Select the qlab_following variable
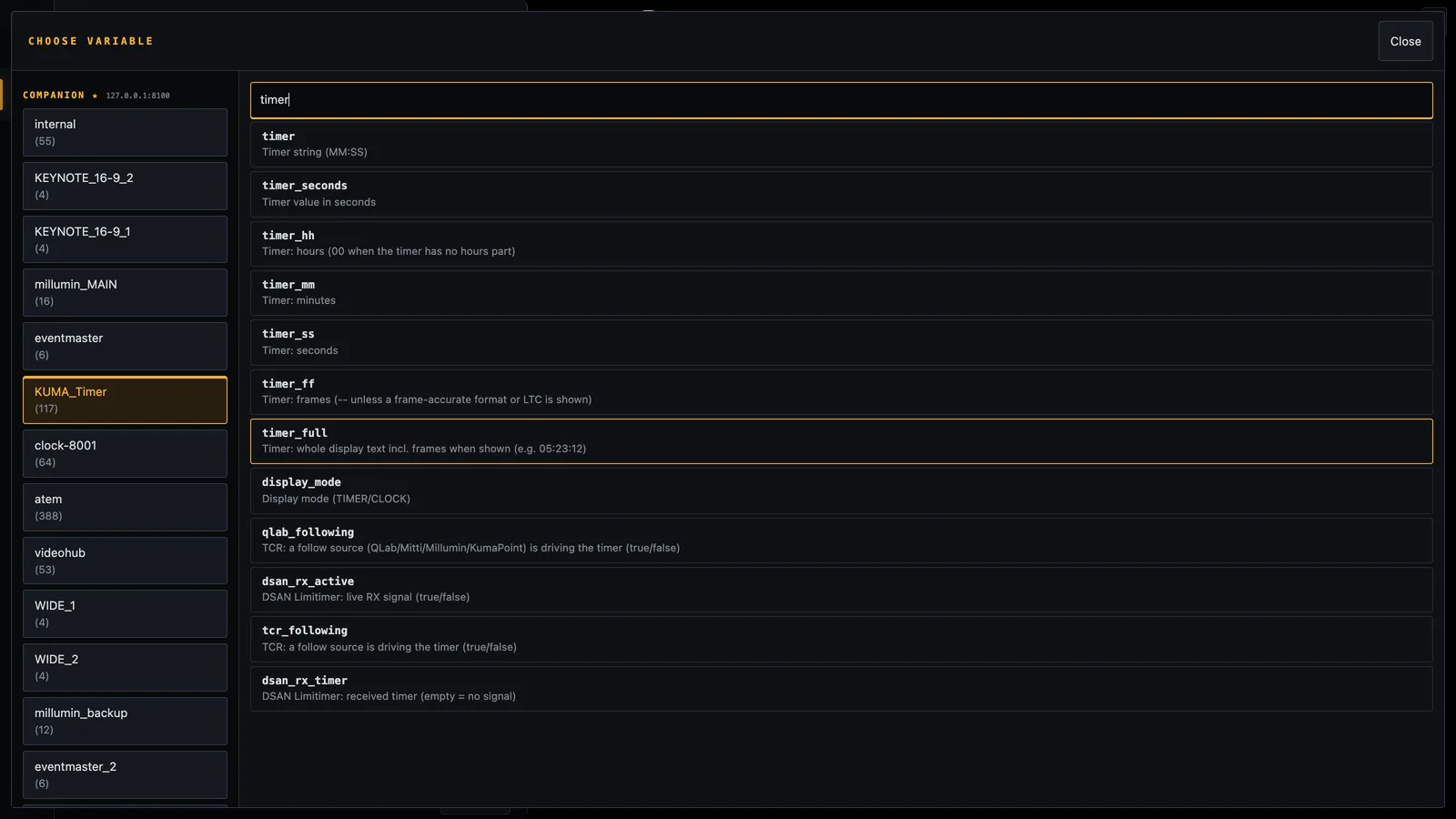 [841, 541]
